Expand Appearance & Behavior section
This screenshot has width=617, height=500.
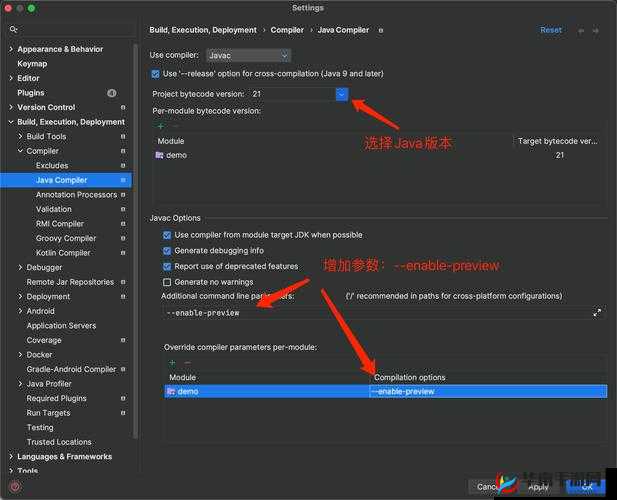point(11,49)
